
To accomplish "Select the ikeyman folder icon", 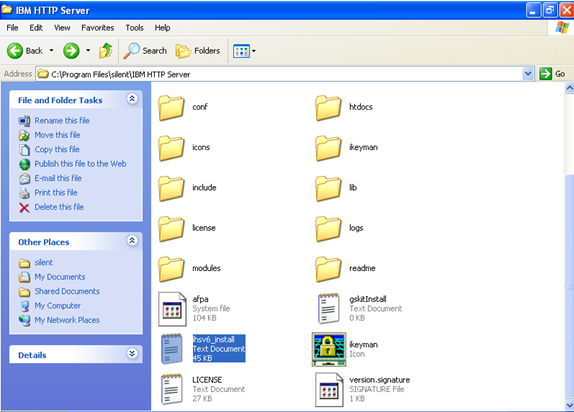I will 328,148.
